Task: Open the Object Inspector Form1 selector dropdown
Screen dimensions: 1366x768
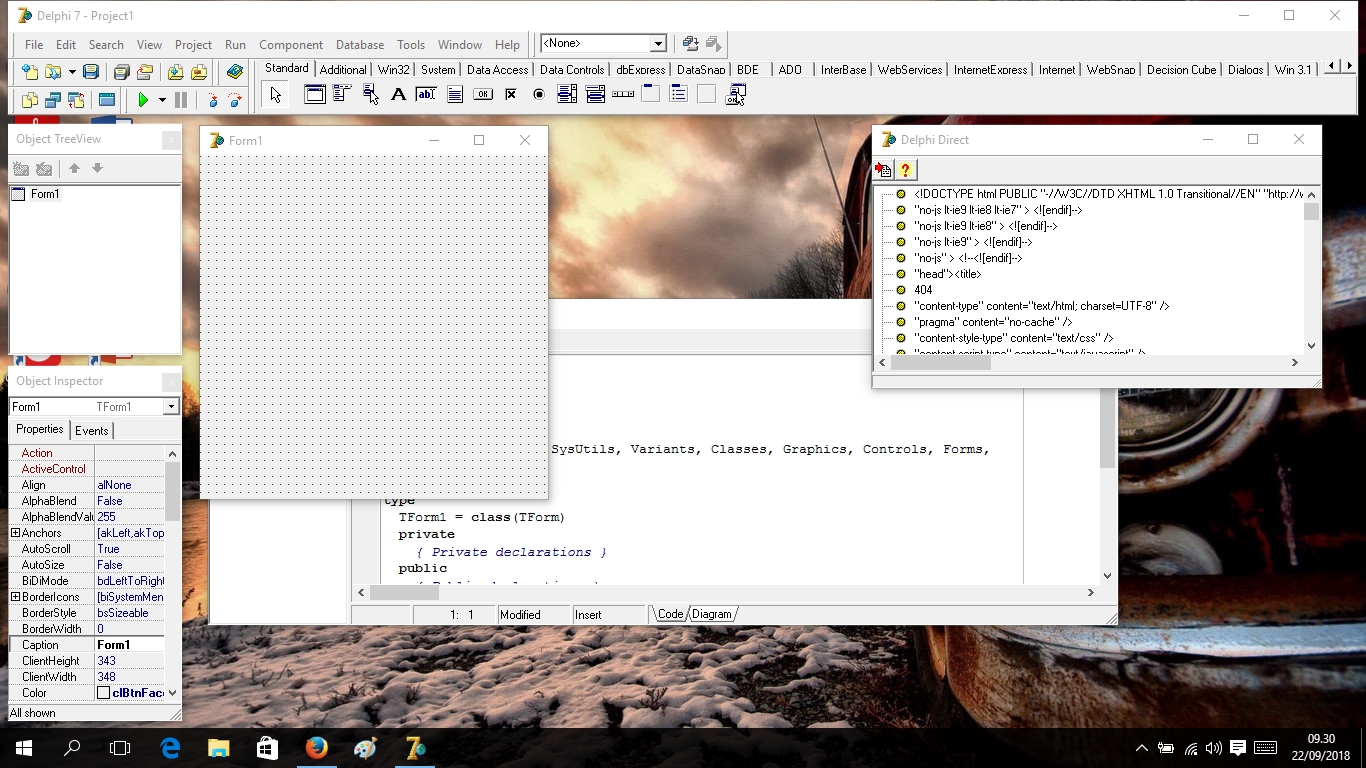Action: [171, 407]
